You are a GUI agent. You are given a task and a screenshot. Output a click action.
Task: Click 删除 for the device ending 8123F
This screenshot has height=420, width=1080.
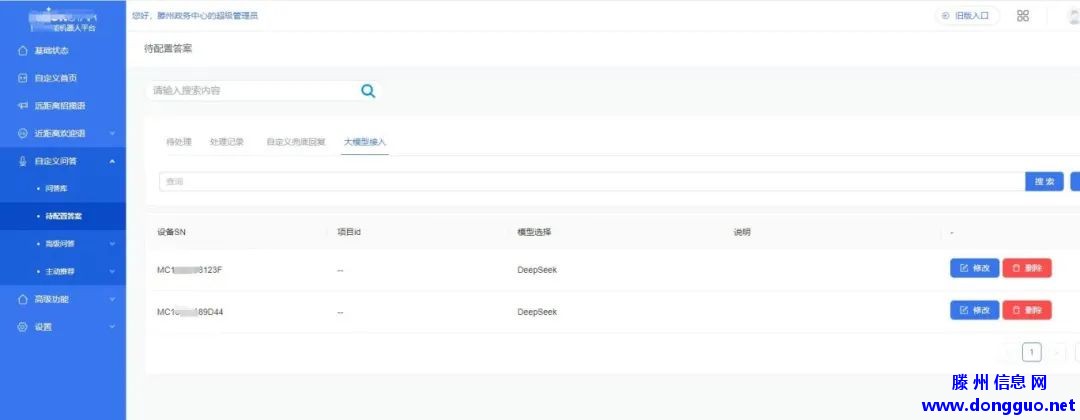click(x=1027, y=269)
